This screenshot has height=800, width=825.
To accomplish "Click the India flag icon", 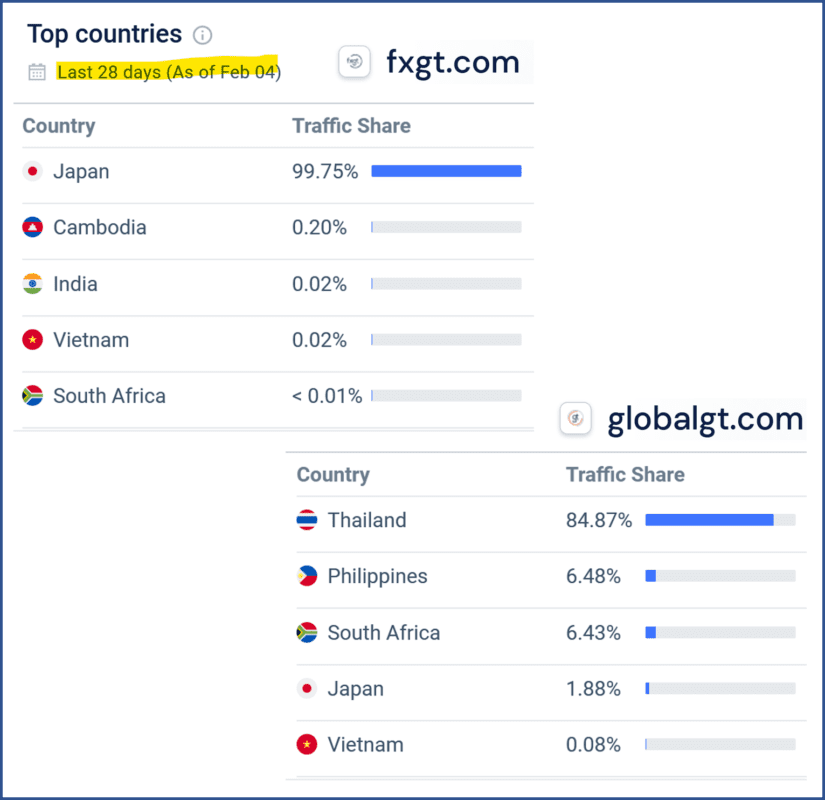I will click(33, 283).
